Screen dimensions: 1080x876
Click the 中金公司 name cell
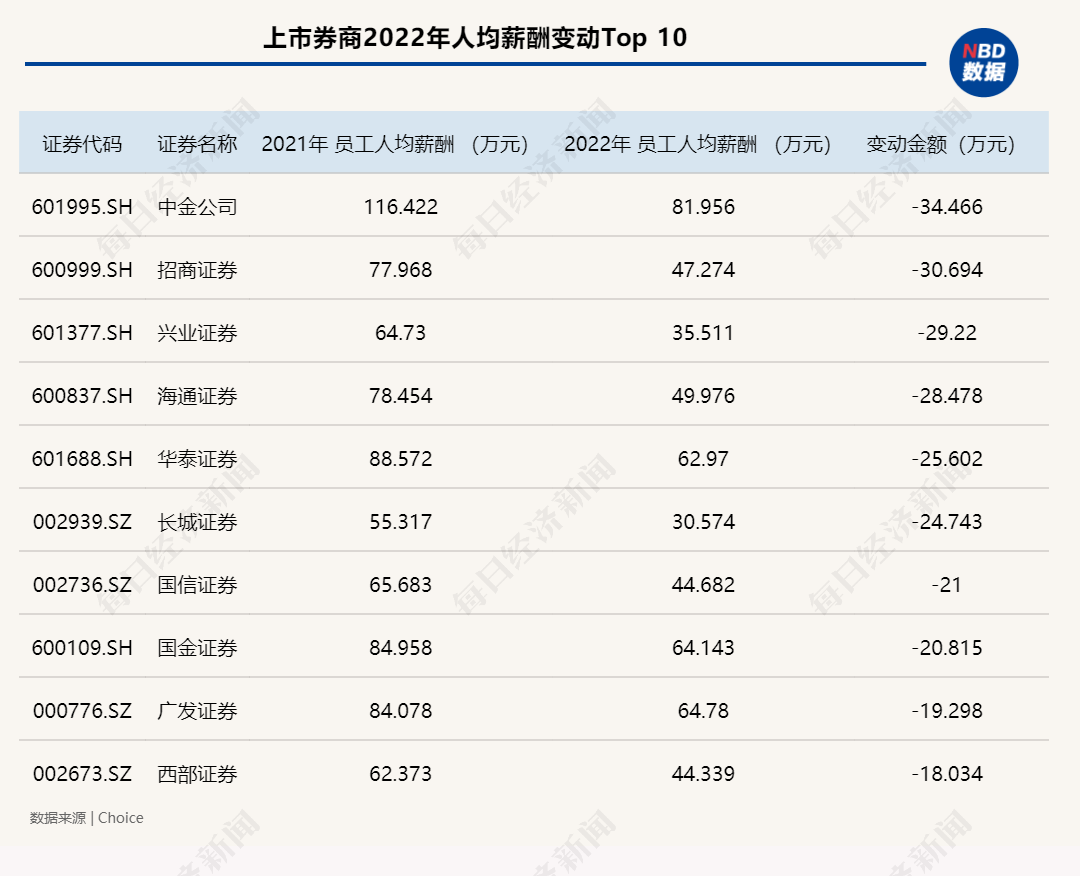197,207
